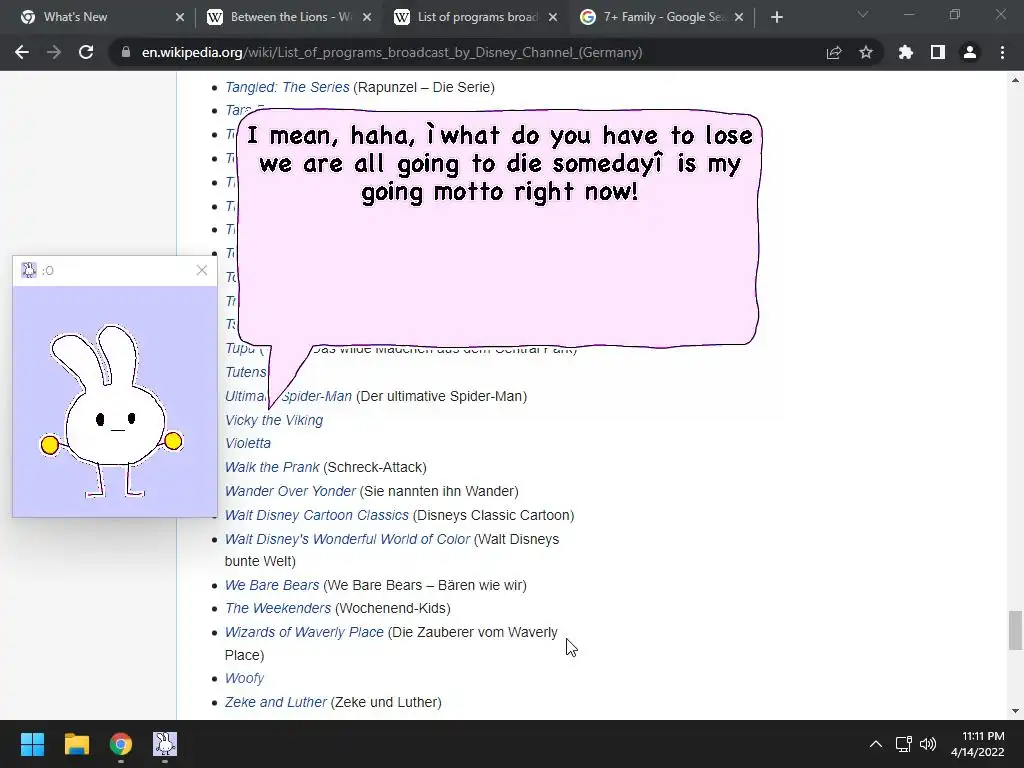Close the What's New tab
1024x768 pixels.
click(x=180, y=17)
